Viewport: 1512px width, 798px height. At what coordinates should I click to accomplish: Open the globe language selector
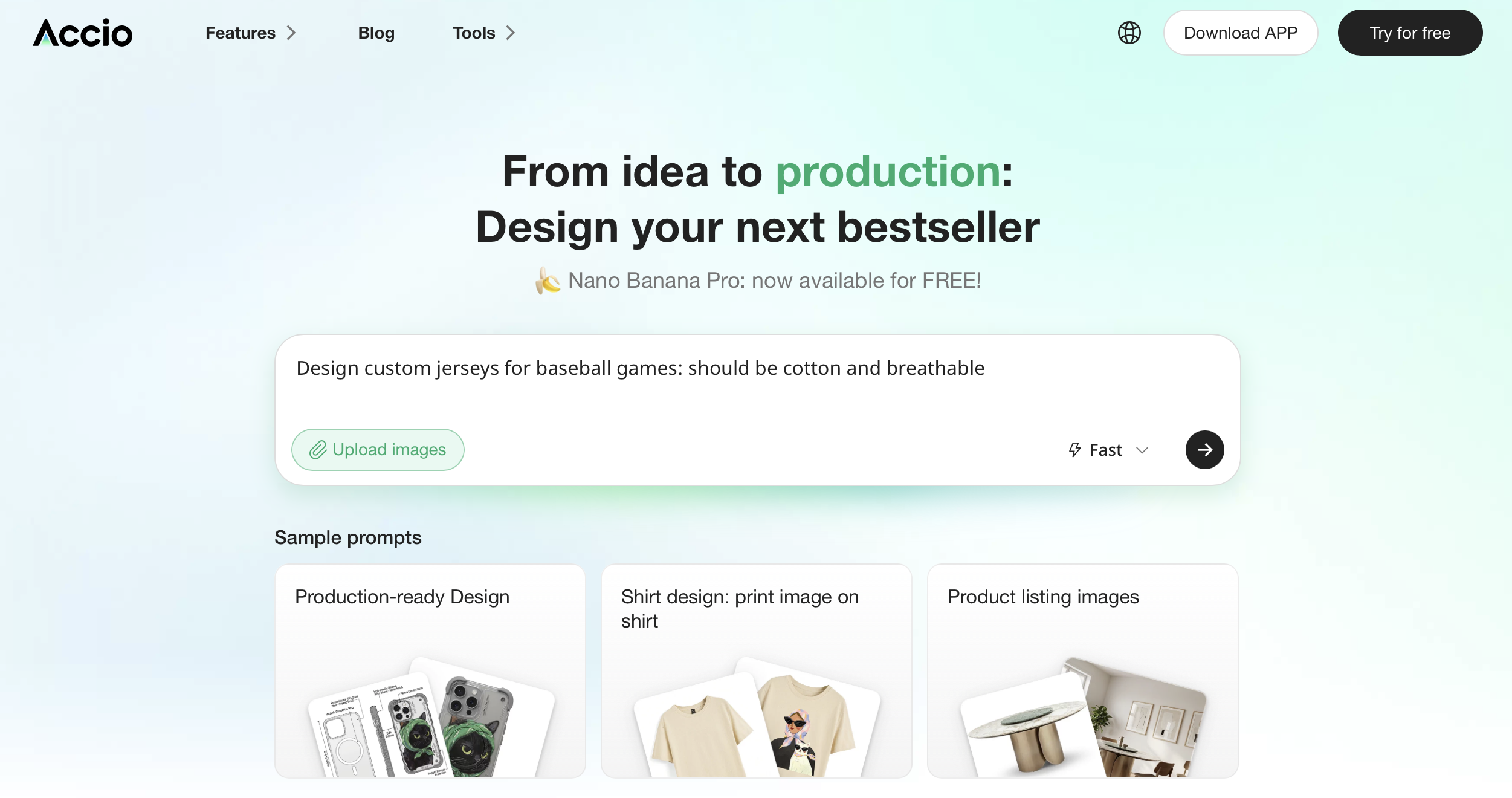[x=1129, y=33]
